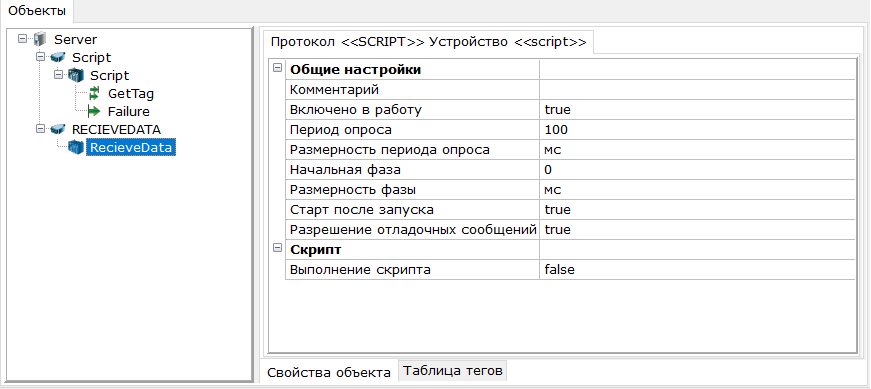Click the Период опроса property name
The width and height of the screenshot is (871, 389).
(341, 129)
